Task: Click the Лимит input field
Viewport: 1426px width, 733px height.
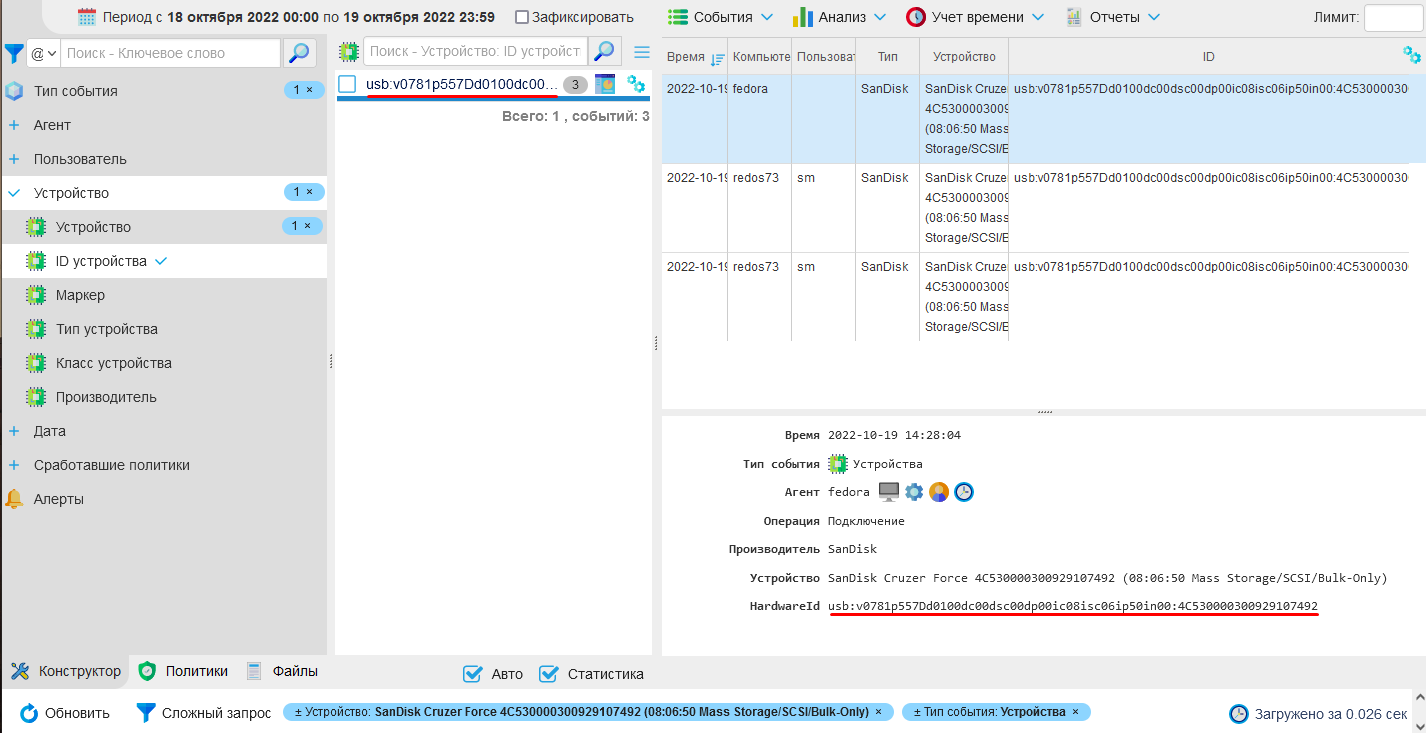Action: 1391,18
